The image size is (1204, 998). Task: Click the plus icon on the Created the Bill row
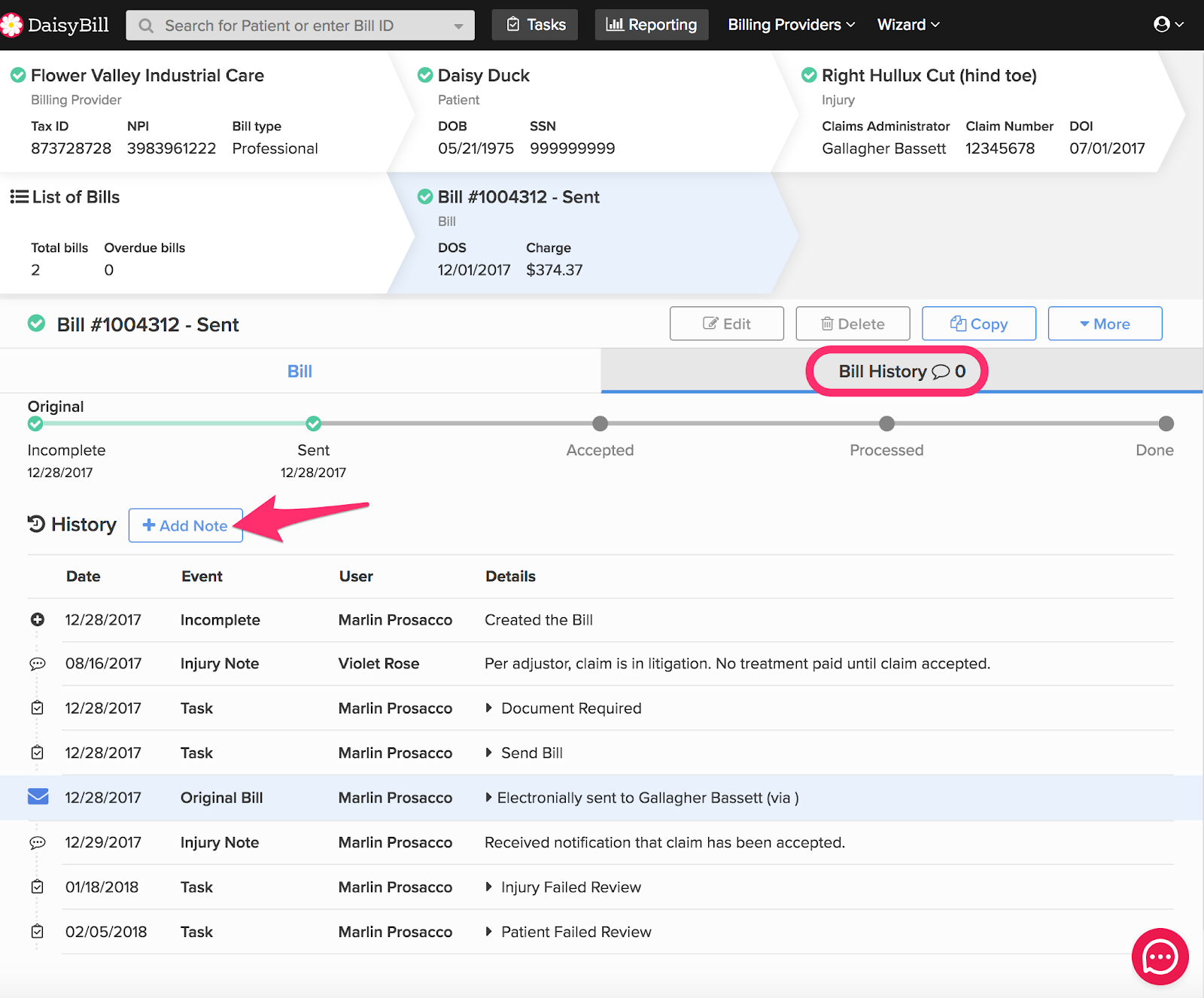[x=37, y=619]
